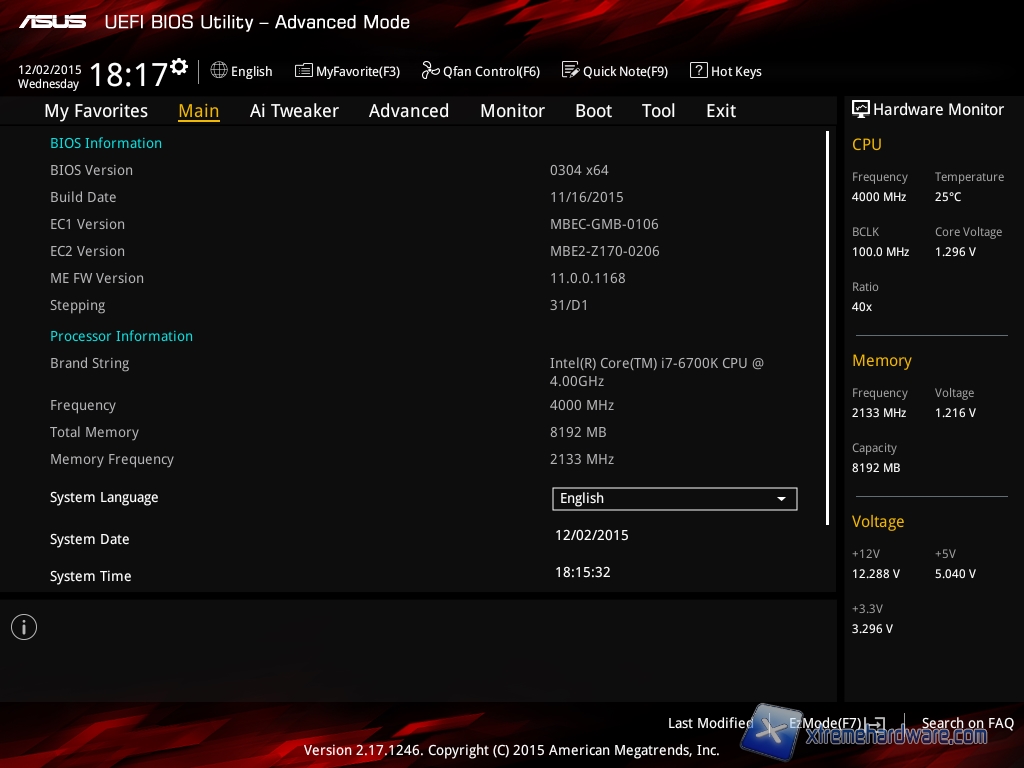This screenshot has height=768, width=1024.
Task: Open Search on FAQ link
Action: pos(967,723)
